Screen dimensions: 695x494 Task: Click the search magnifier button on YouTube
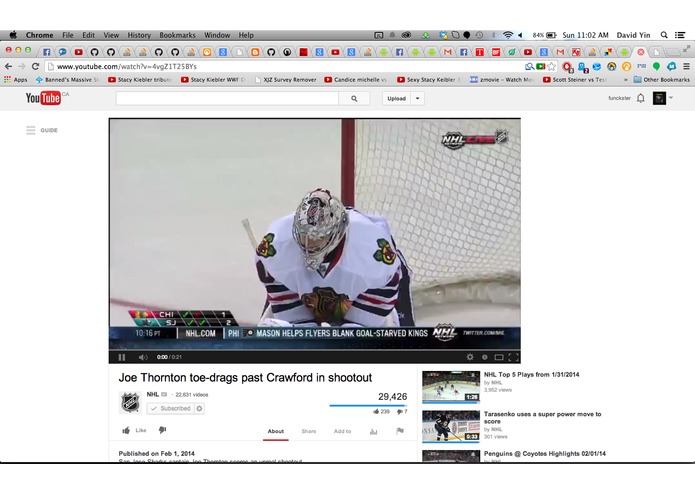tap(354, 98)
